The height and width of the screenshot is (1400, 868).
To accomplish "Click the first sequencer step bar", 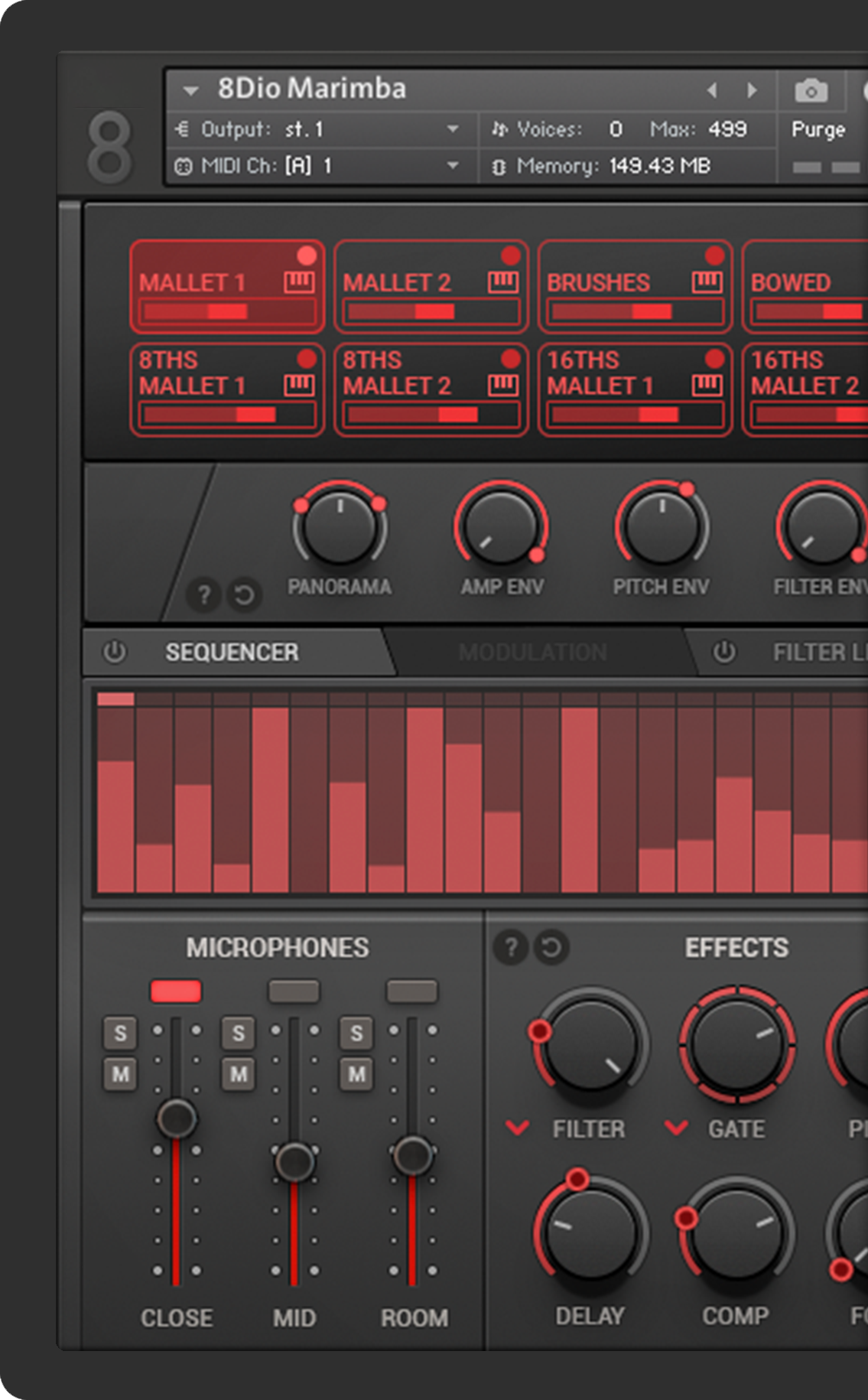I will [115, 827].
